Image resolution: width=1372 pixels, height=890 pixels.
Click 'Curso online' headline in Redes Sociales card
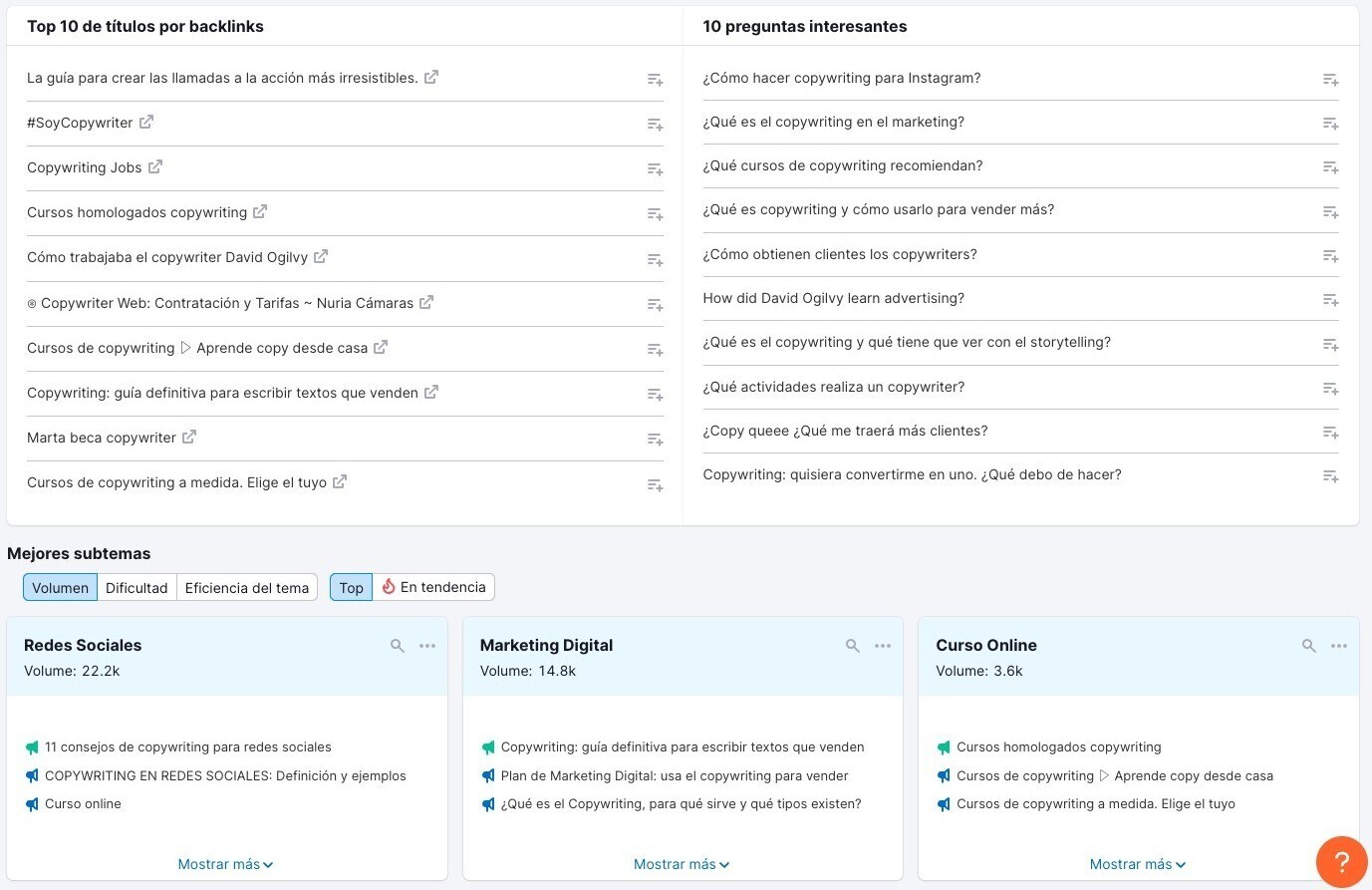pyautogui.click(x=83, y=803)
